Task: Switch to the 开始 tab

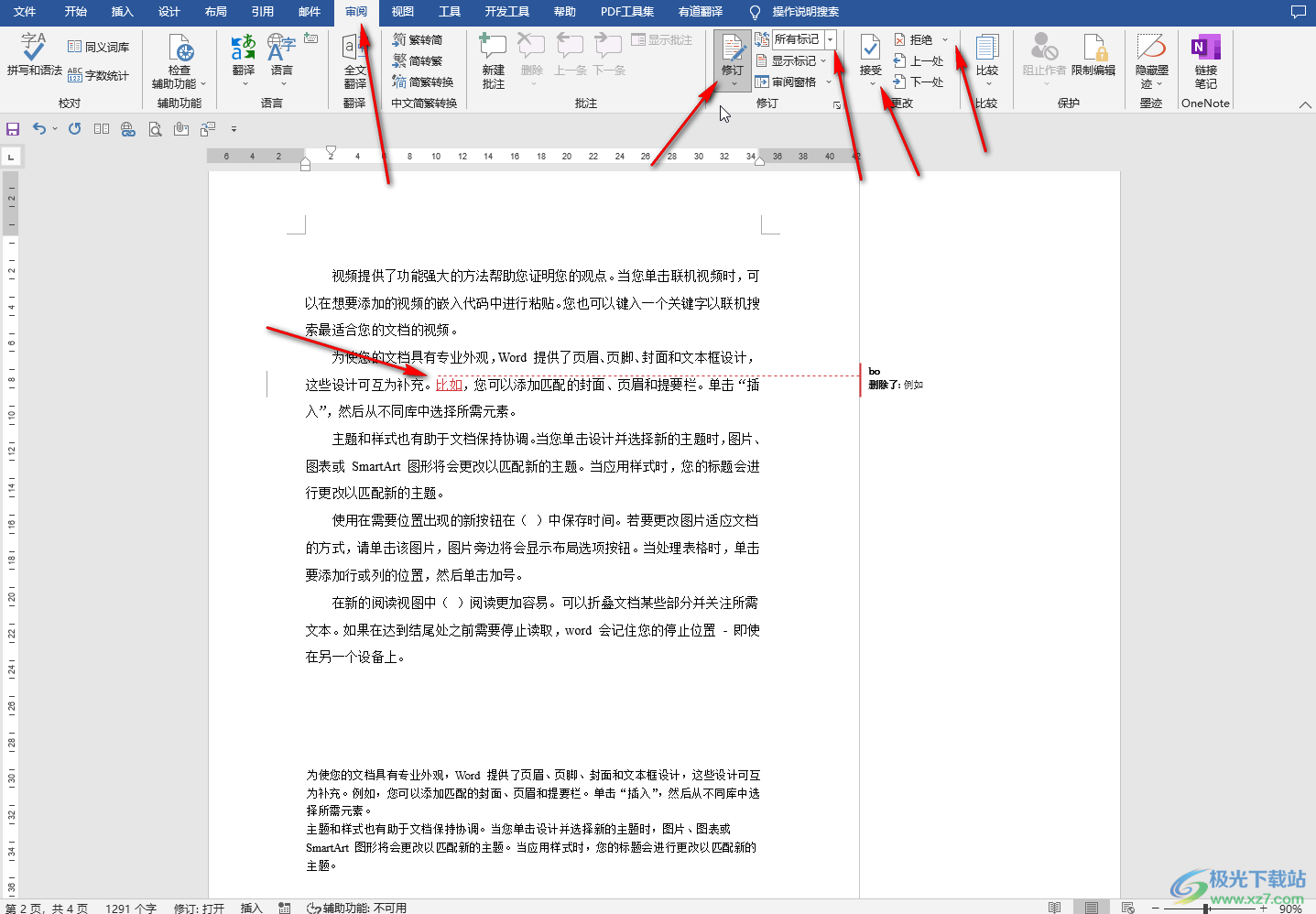Action: click(x=76, y=12)
